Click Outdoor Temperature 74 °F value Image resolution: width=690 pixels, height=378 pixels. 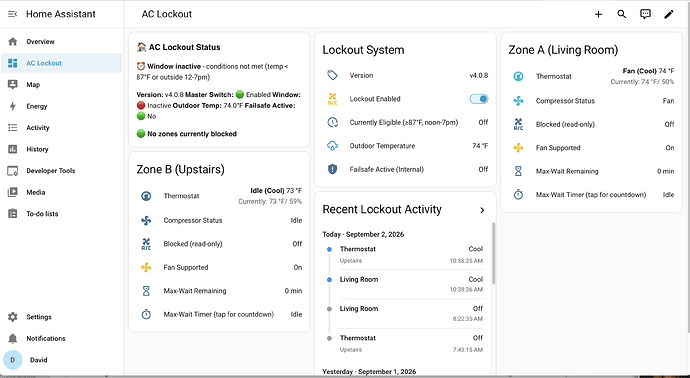click(480, 146)
